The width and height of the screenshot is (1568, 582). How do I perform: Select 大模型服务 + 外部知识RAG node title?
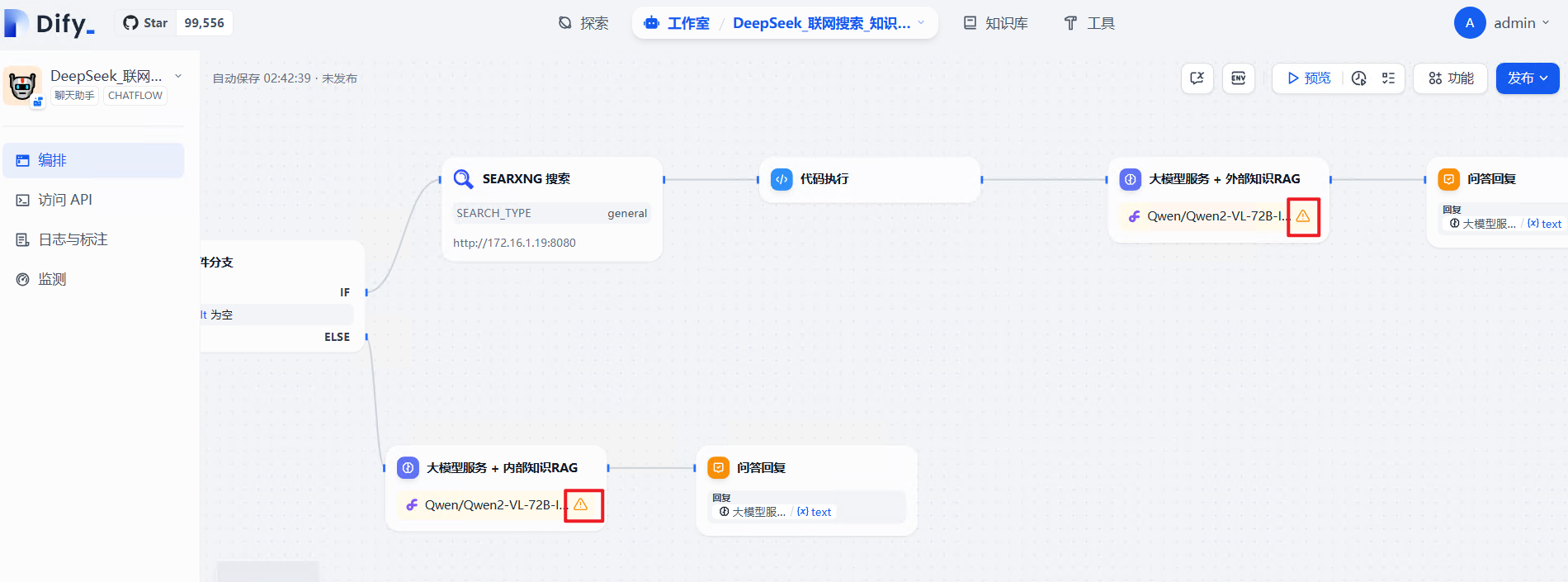click(1225, 179)
